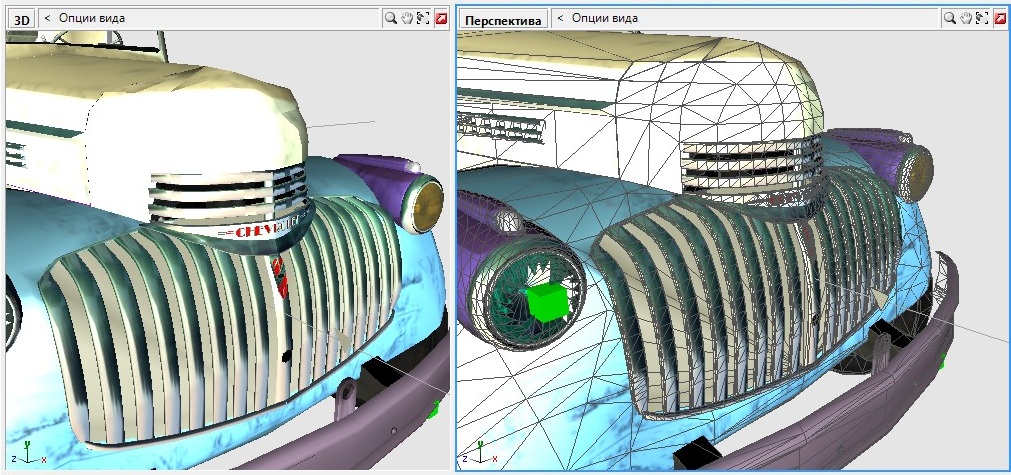The height and width of the screenshot is (475, 1011).
Task: Click the red maximize icon of Перспектива viewport
Action: coord(998,18)
